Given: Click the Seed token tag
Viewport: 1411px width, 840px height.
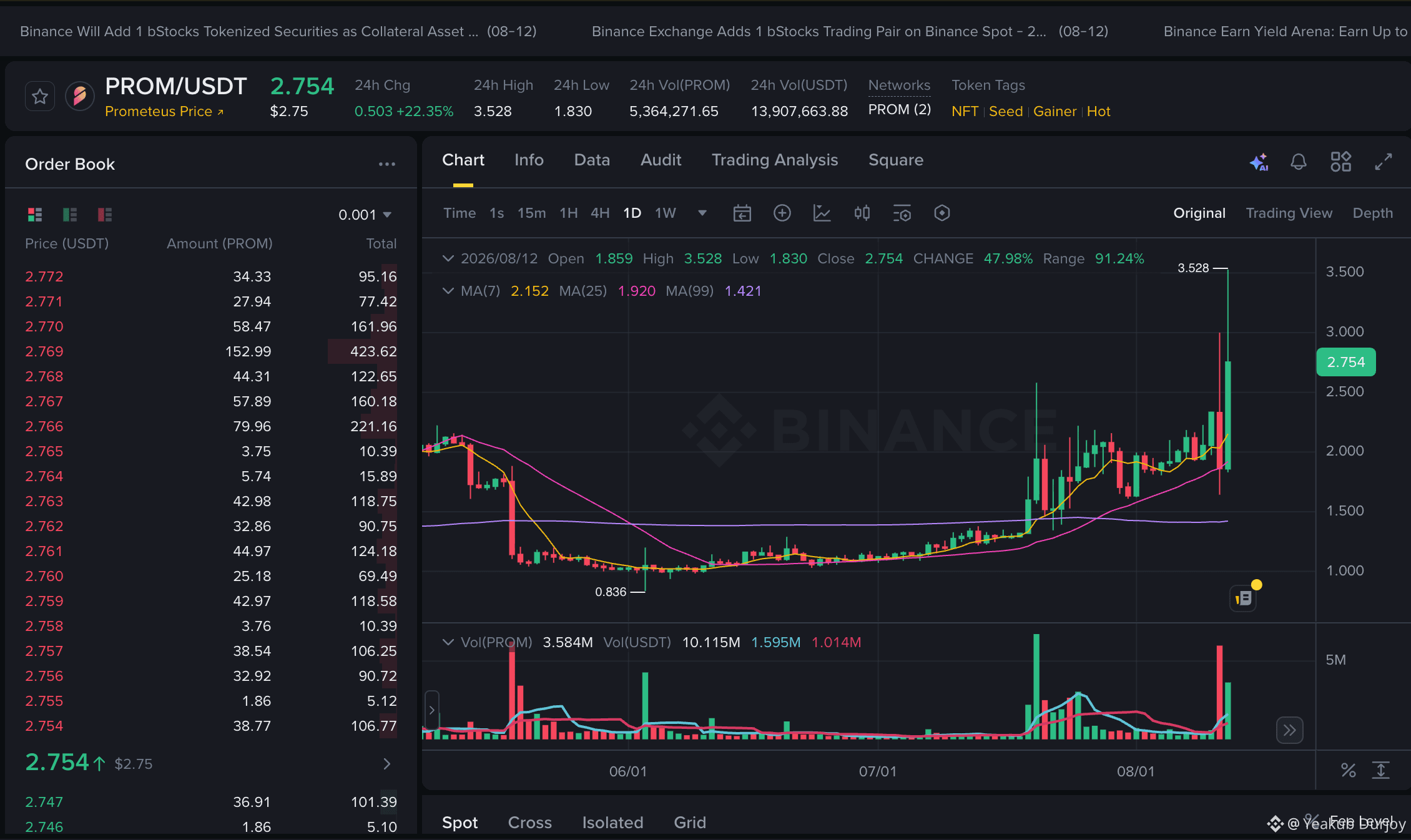Looking at the screenshot, I should tap(1006, 112).
